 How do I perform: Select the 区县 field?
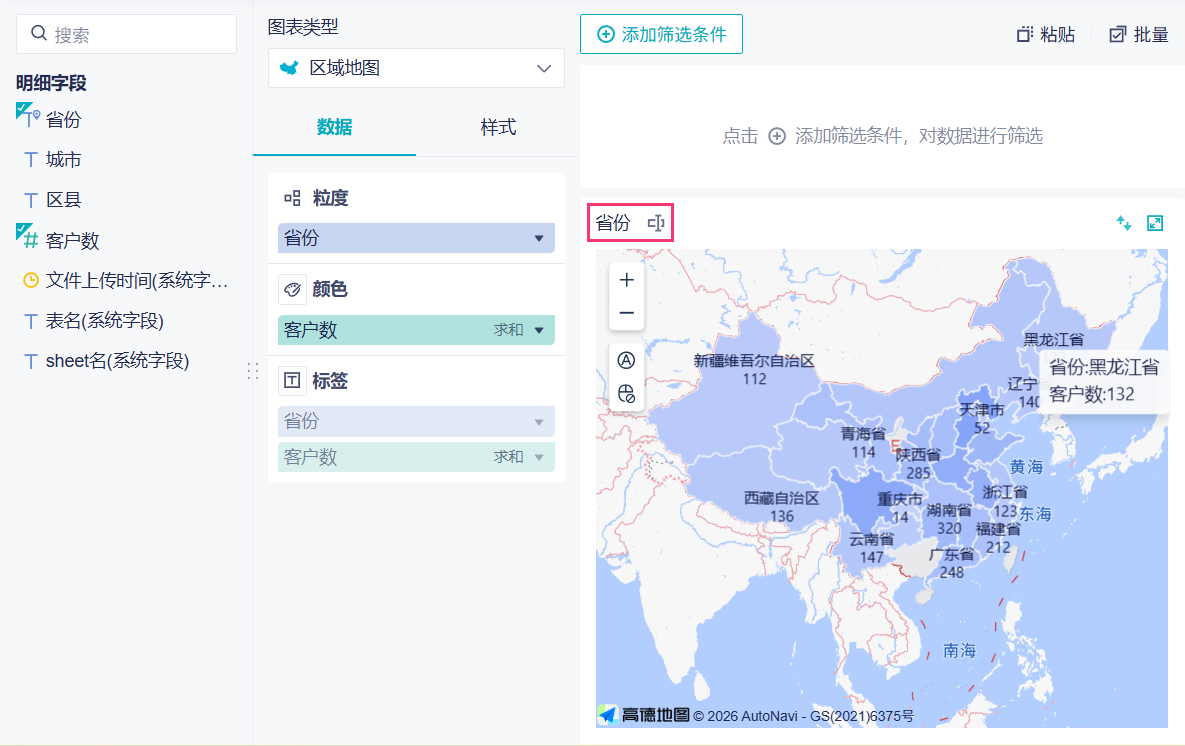(x=63, y=200)
